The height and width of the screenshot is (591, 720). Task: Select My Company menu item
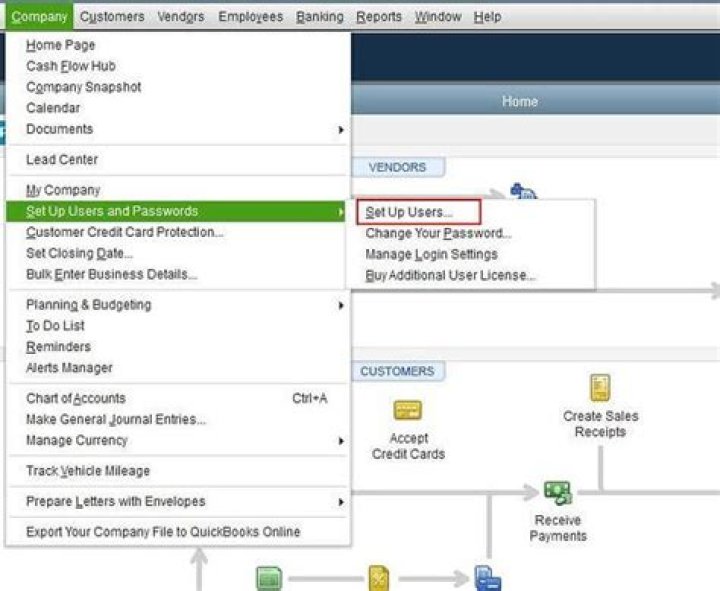pyautogui.click(x=177, y=190)
